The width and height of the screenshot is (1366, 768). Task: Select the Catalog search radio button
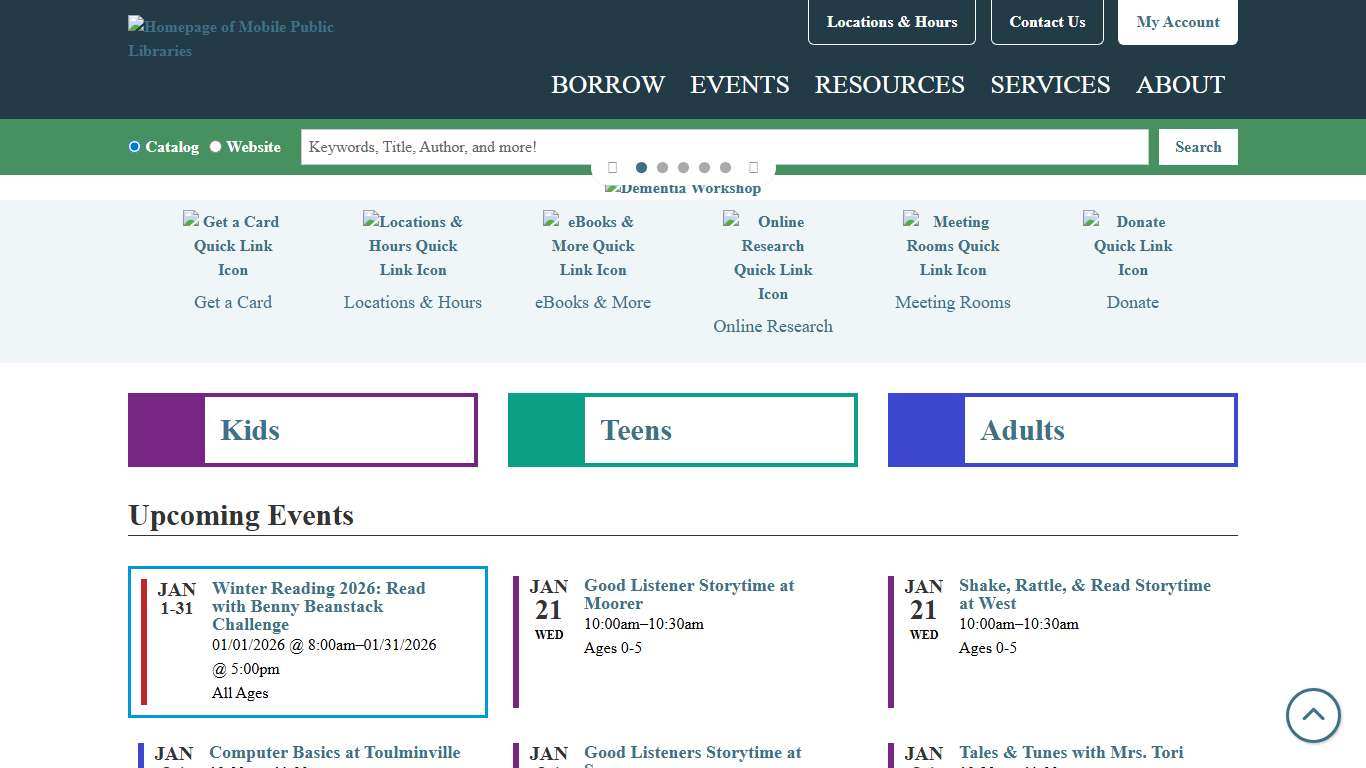pyautogui.click(x=134, y=147)
